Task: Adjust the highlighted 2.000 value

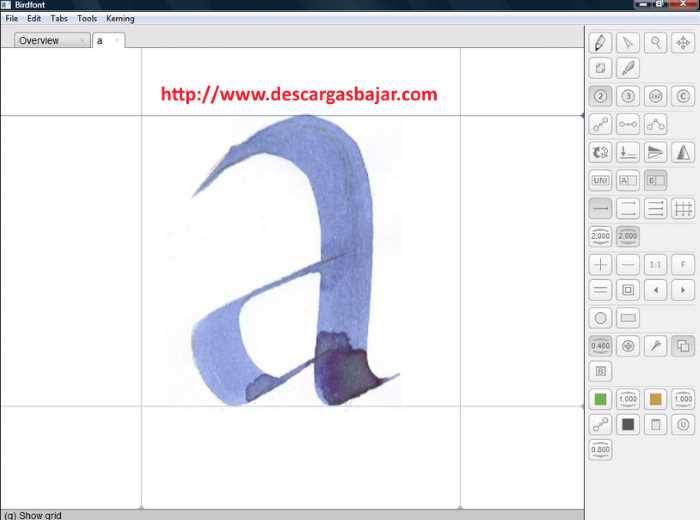Action: pos(628,236)
